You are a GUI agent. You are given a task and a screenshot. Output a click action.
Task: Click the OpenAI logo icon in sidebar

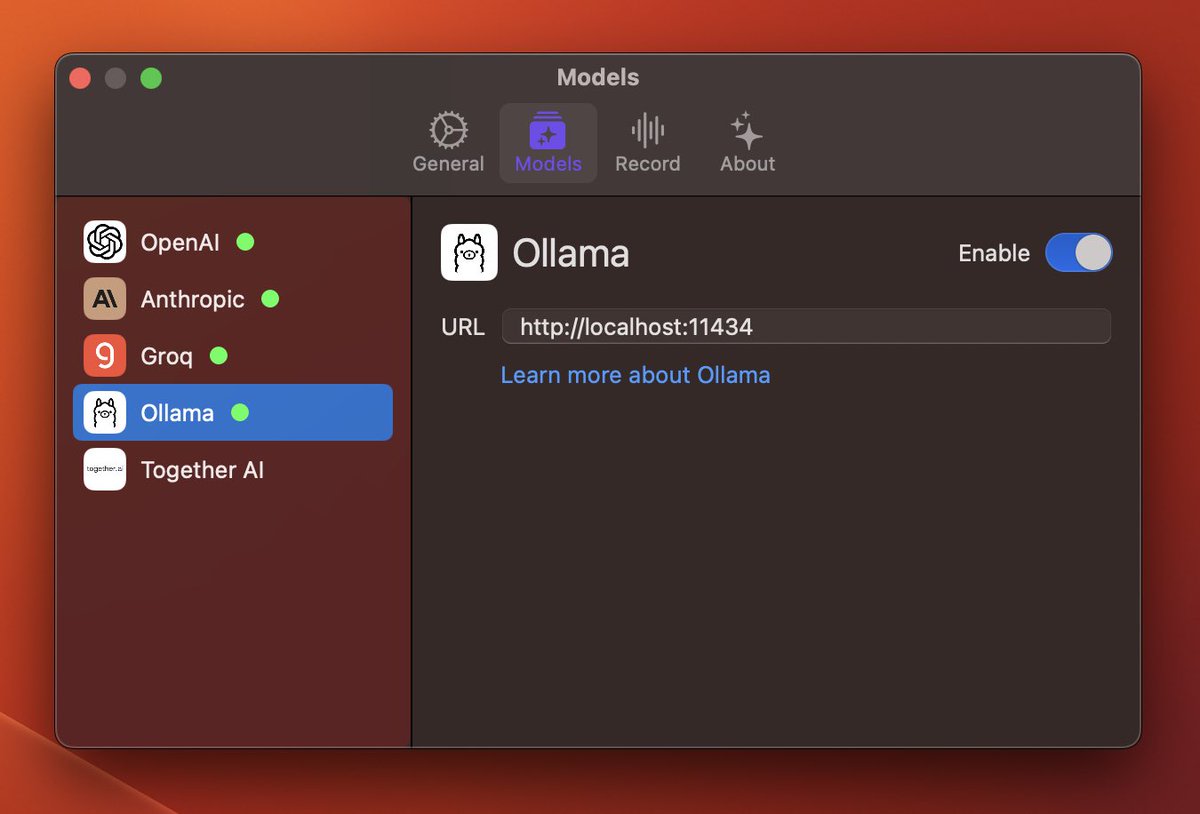105,242
